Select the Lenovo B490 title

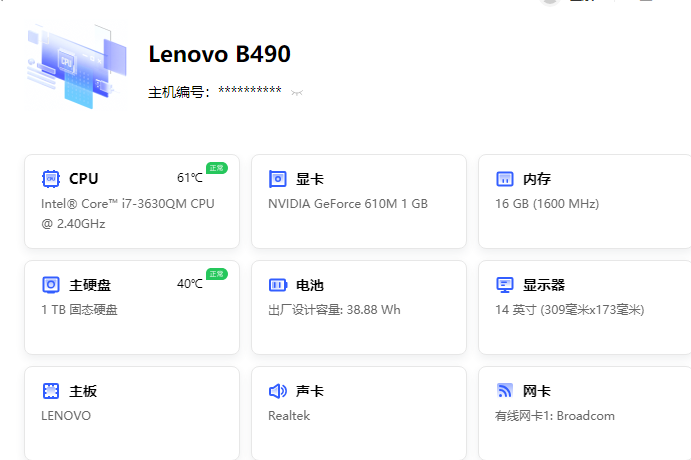coord(219,54)
